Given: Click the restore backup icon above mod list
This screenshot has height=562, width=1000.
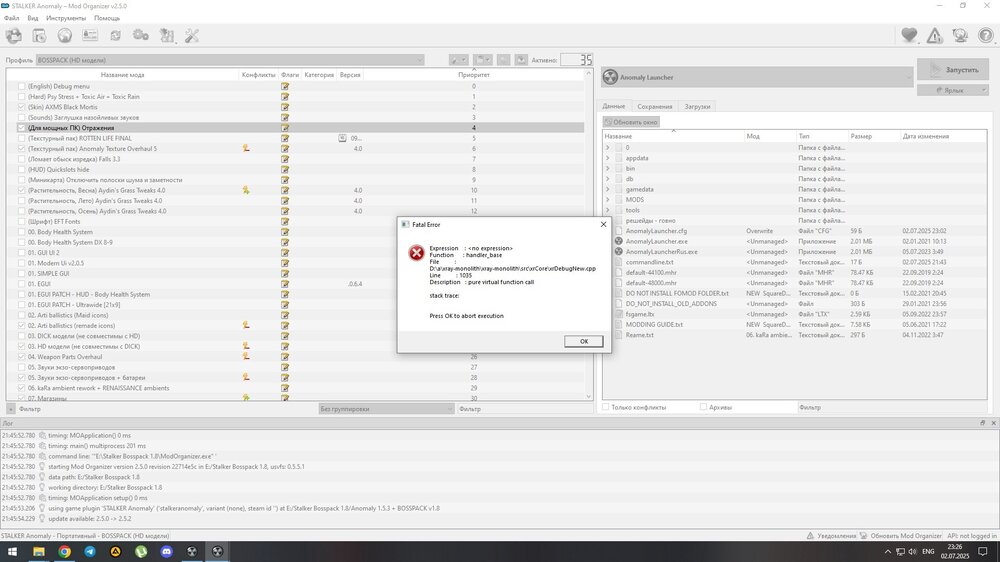Looking at the screenshot, I should tap(504, 59).
